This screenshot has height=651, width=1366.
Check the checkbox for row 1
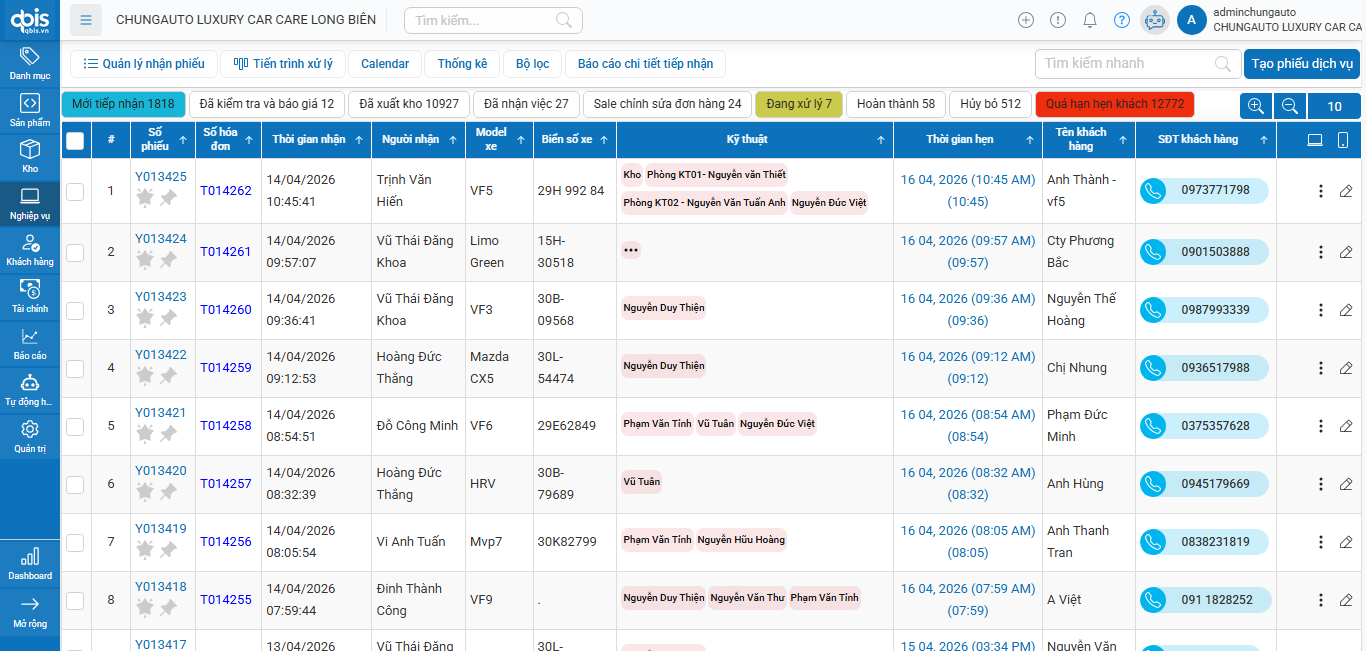click(75, 191)
